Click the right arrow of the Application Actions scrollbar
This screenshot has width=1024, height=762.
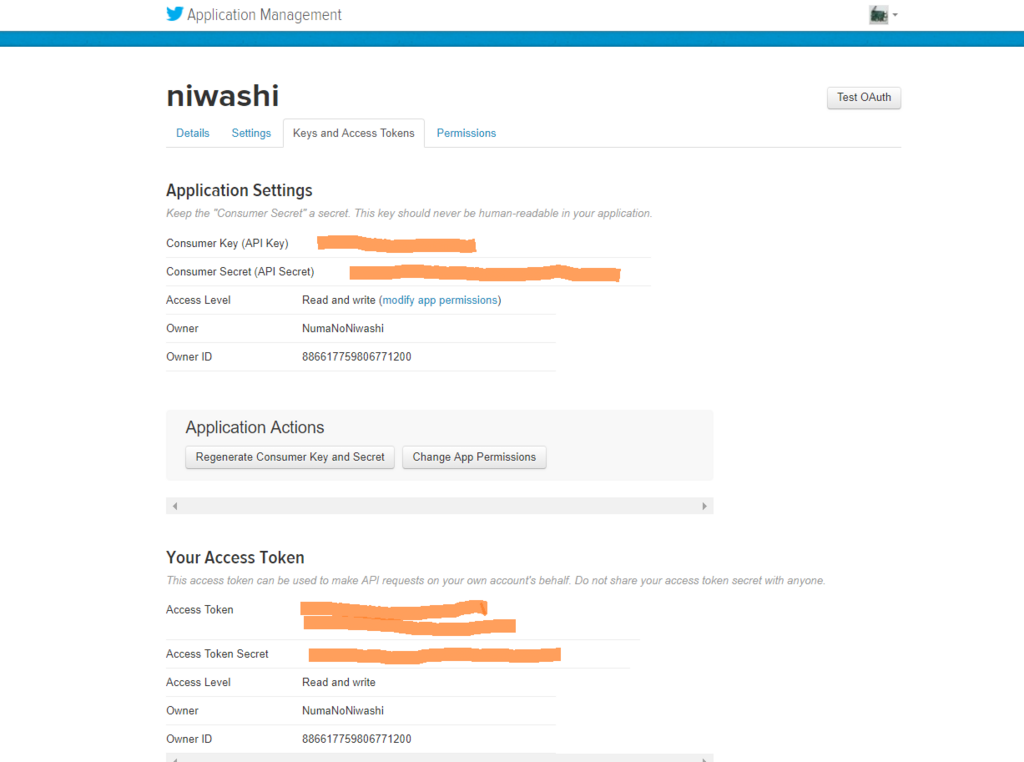[704, 506]
